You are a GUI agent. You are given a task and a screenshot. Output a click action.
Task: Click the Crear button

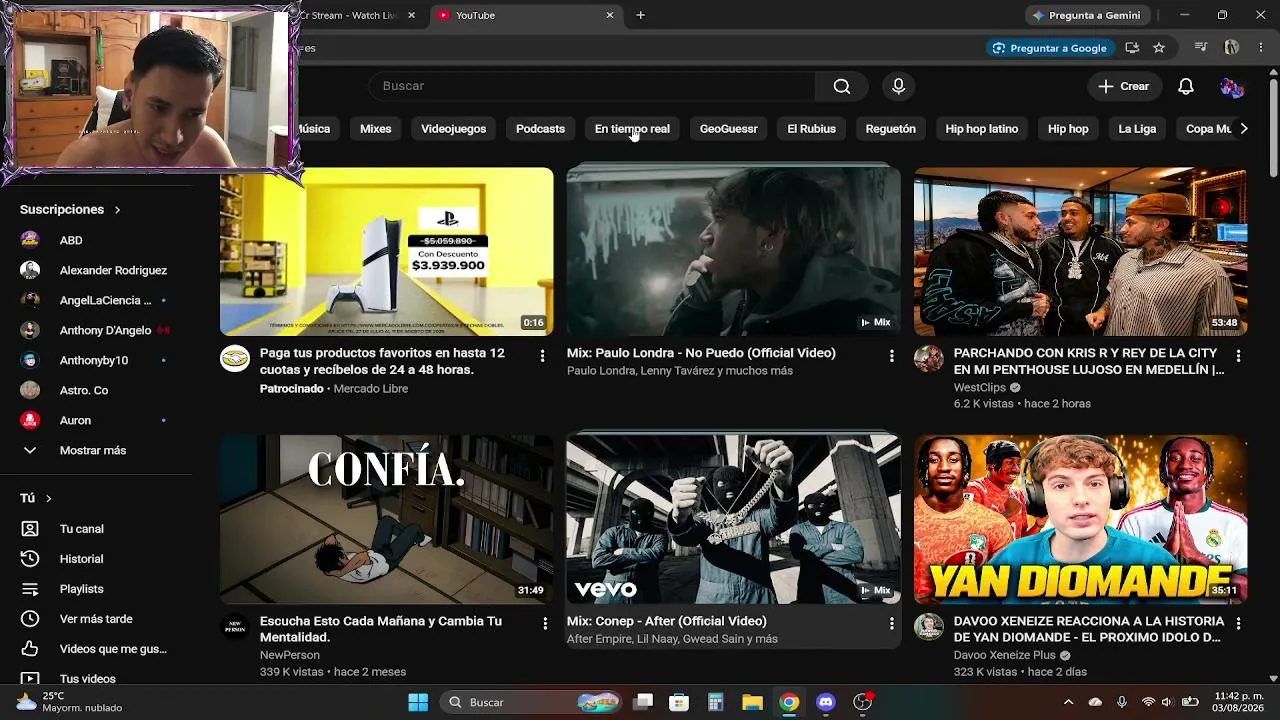1124,86
